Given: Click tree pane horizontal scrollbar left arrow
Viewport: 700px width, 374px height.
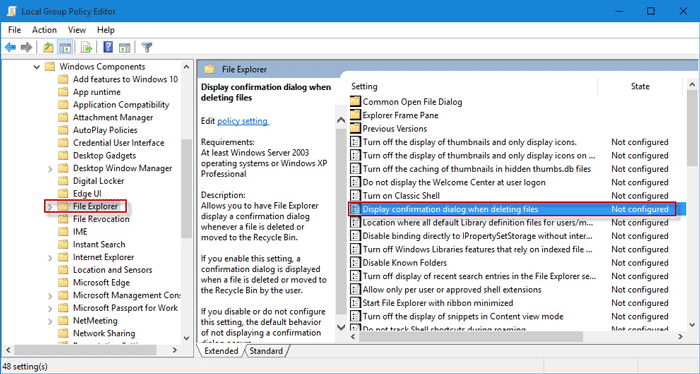Looking at the screenshot, I should pos(8,350).
